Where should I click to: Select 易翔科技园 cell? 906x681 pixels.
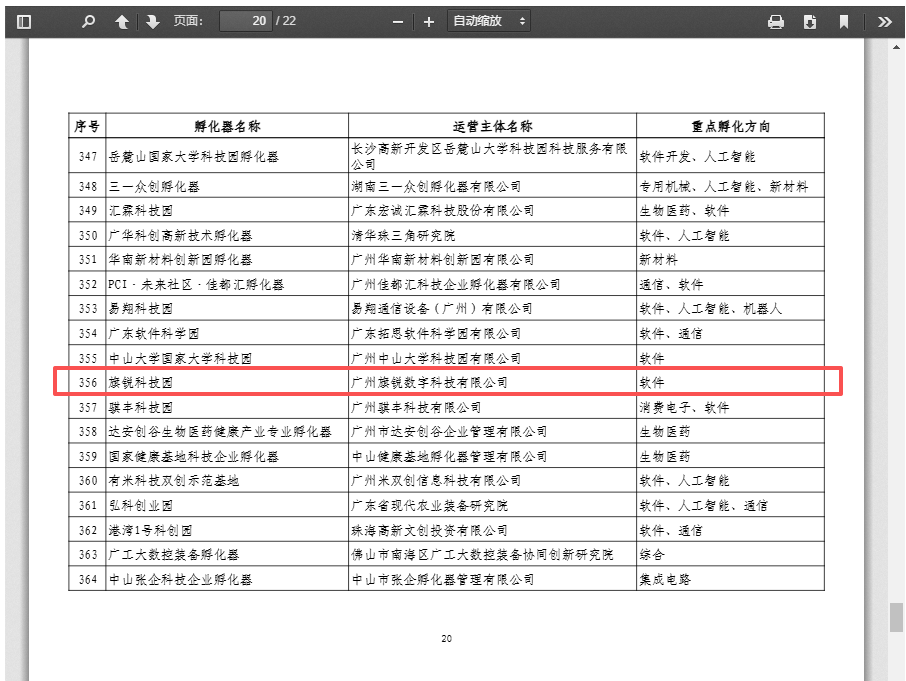coord(227,308)
